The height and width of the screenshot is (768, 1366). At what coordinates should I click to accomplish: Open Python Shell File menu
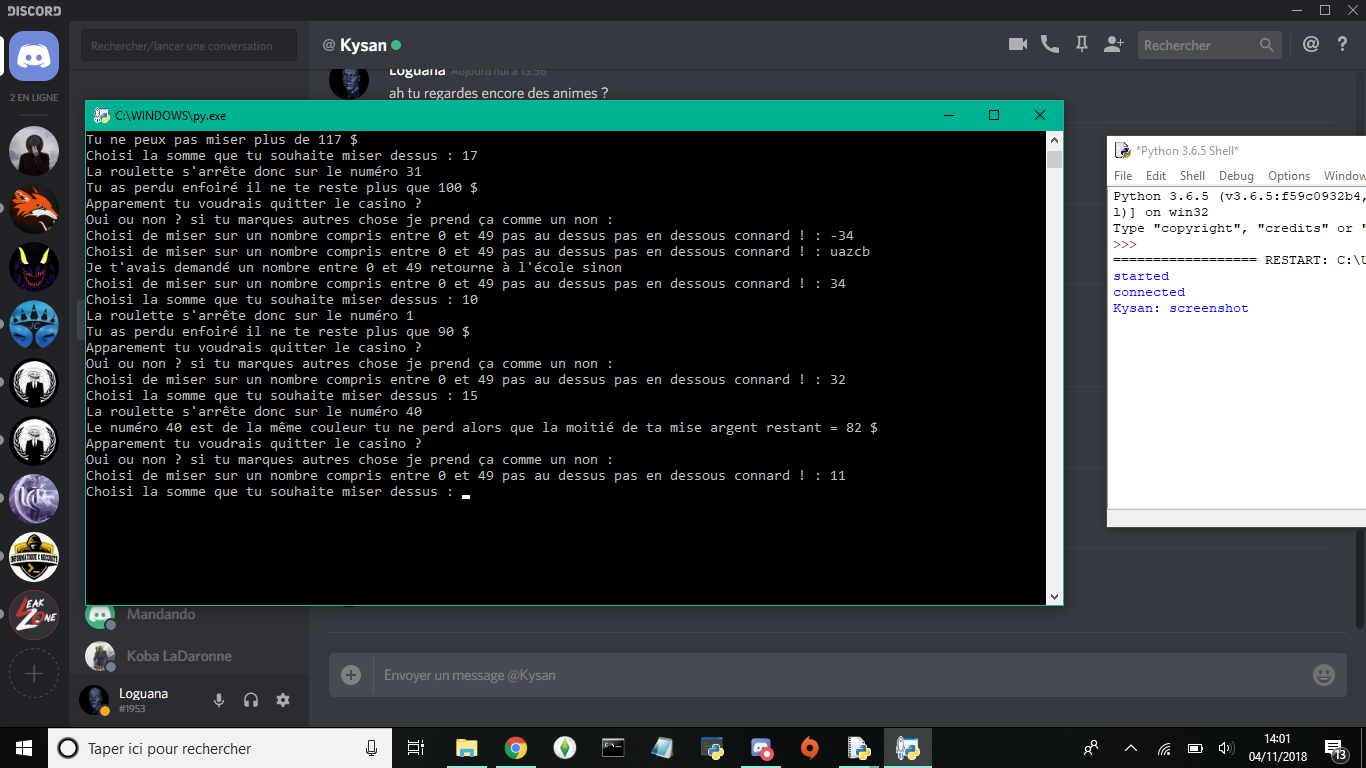[1123, 176]
